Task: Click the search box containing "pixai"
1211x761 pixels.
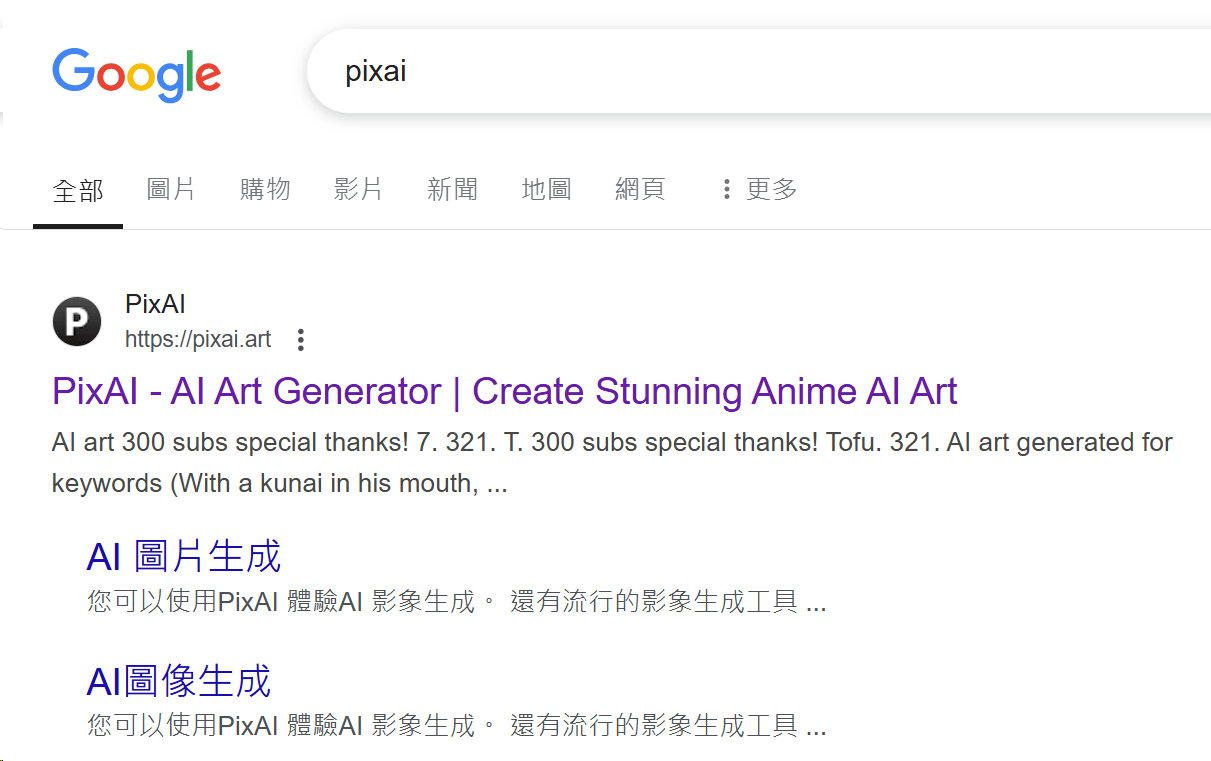Action: pyautogui.click(x=700, y=72)
